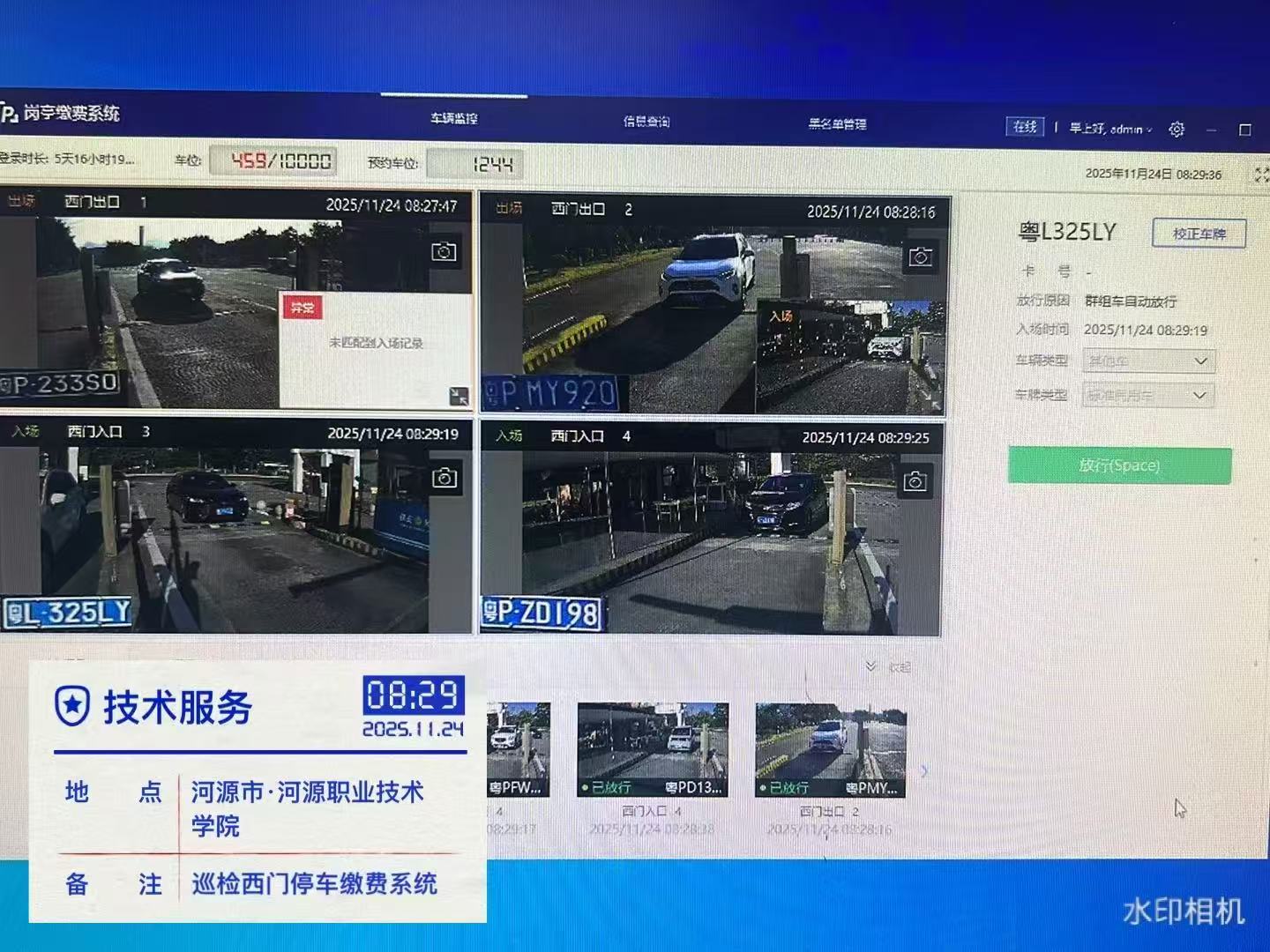Open settings gear in top bar
The height and width of the screenshot is (952, 1270).
pos(1177,130)
